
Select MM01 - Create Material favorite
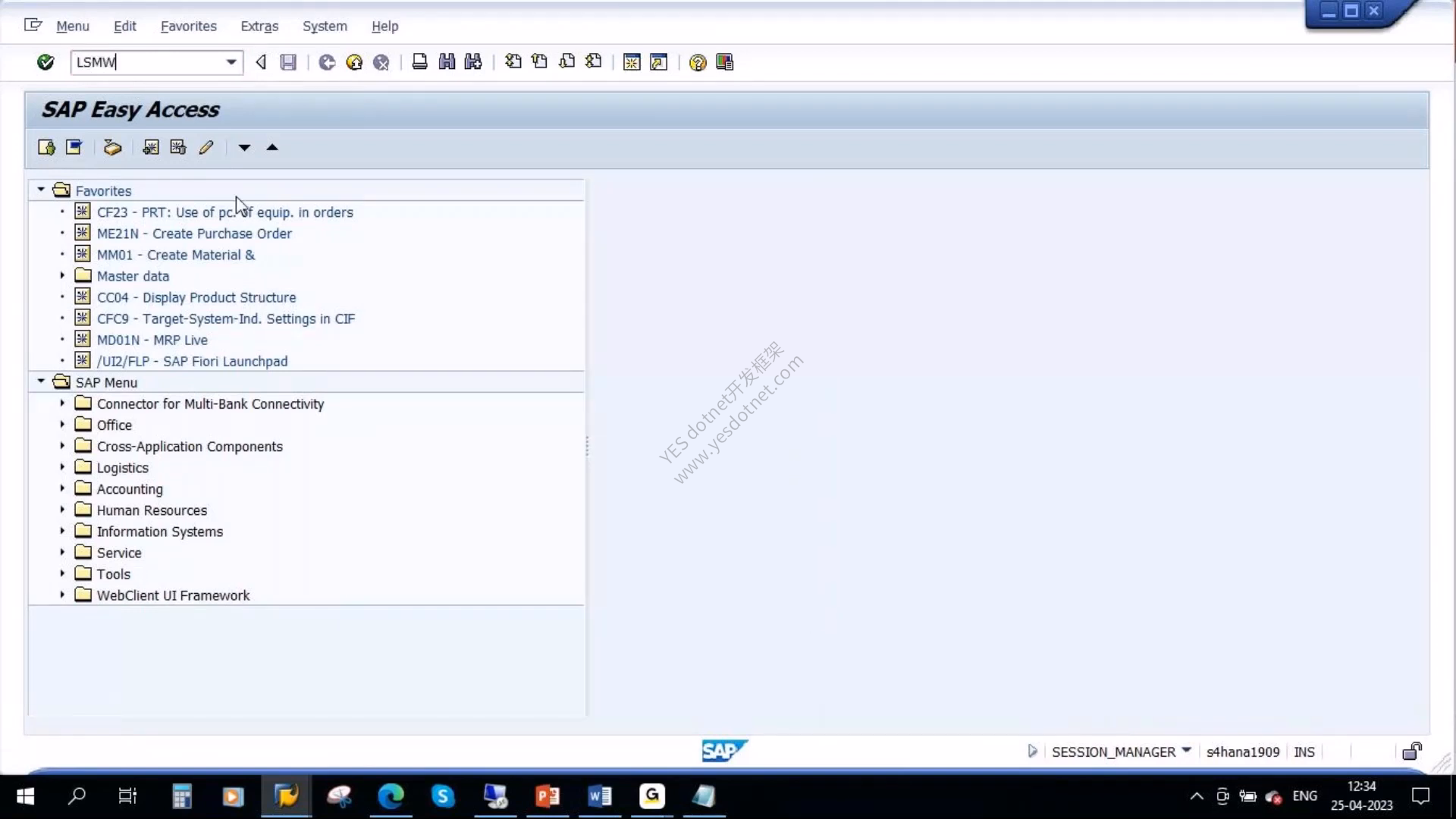tap(176, 255)
